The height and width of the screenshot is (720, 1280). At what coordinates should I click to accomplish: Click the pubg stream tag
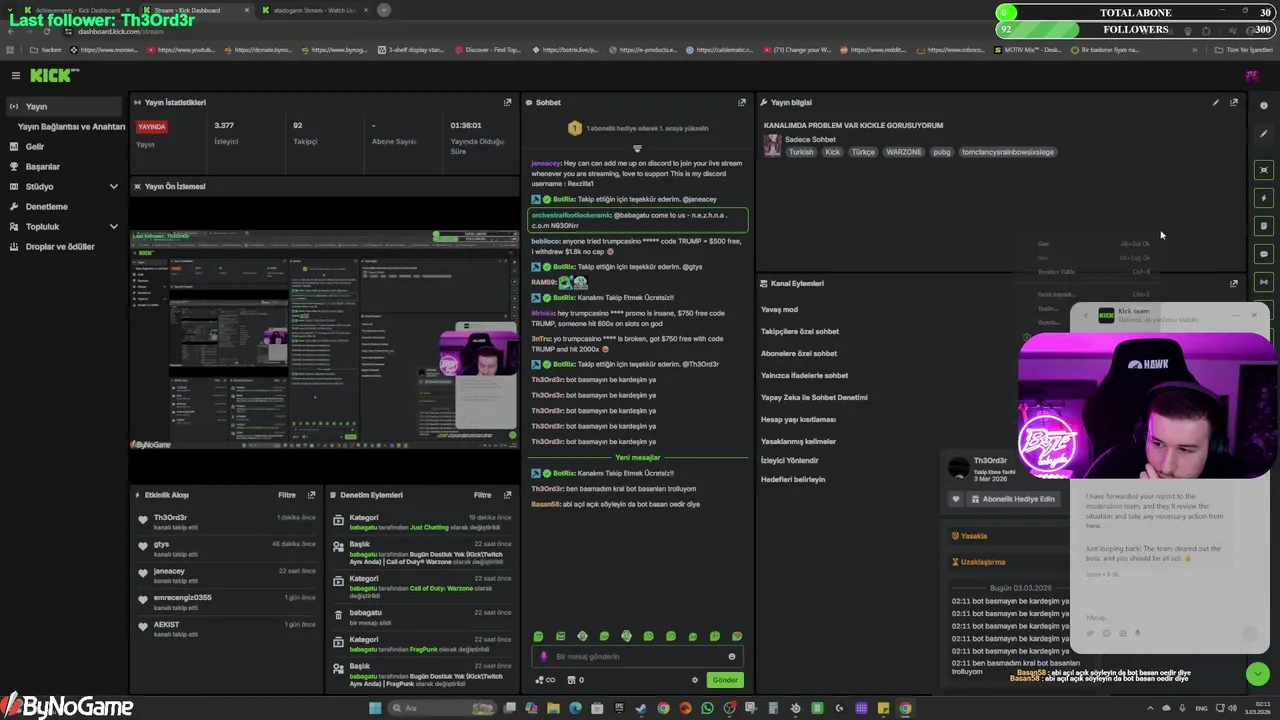coord(941,152)
